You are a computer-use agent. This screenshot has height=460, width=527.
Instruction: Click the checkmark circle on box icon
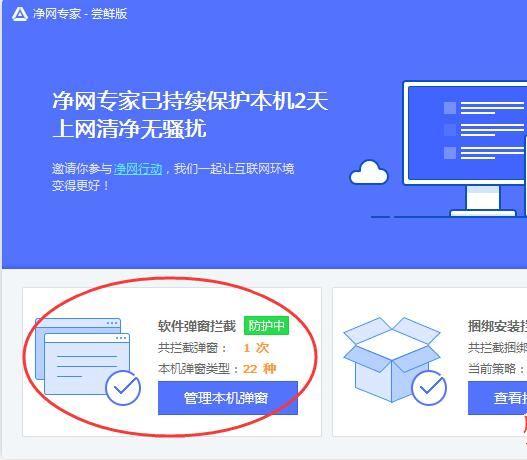[x=429, y=388]
